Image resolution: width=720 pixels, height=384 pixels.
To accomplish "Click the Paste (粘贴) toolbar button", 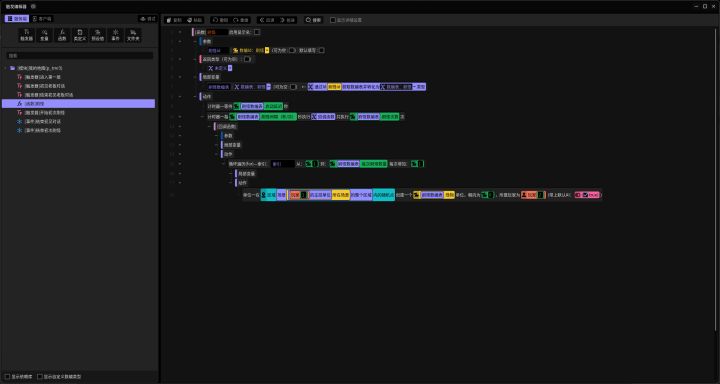I will 195,20.
